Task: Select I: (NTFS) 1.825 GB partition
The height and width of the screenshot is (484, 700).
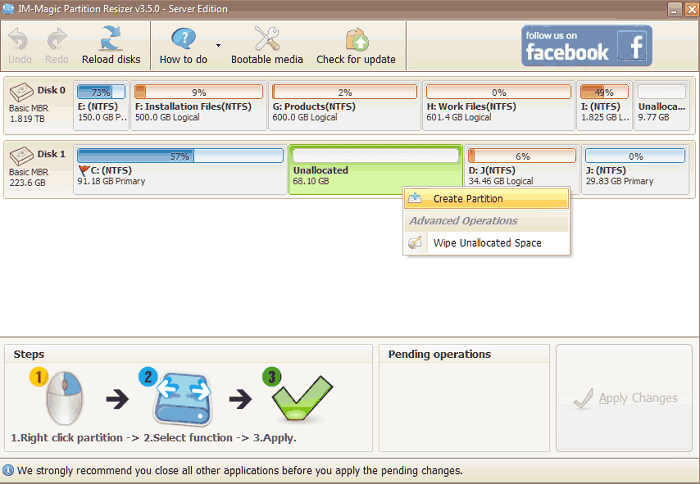Action: (604, 106)
